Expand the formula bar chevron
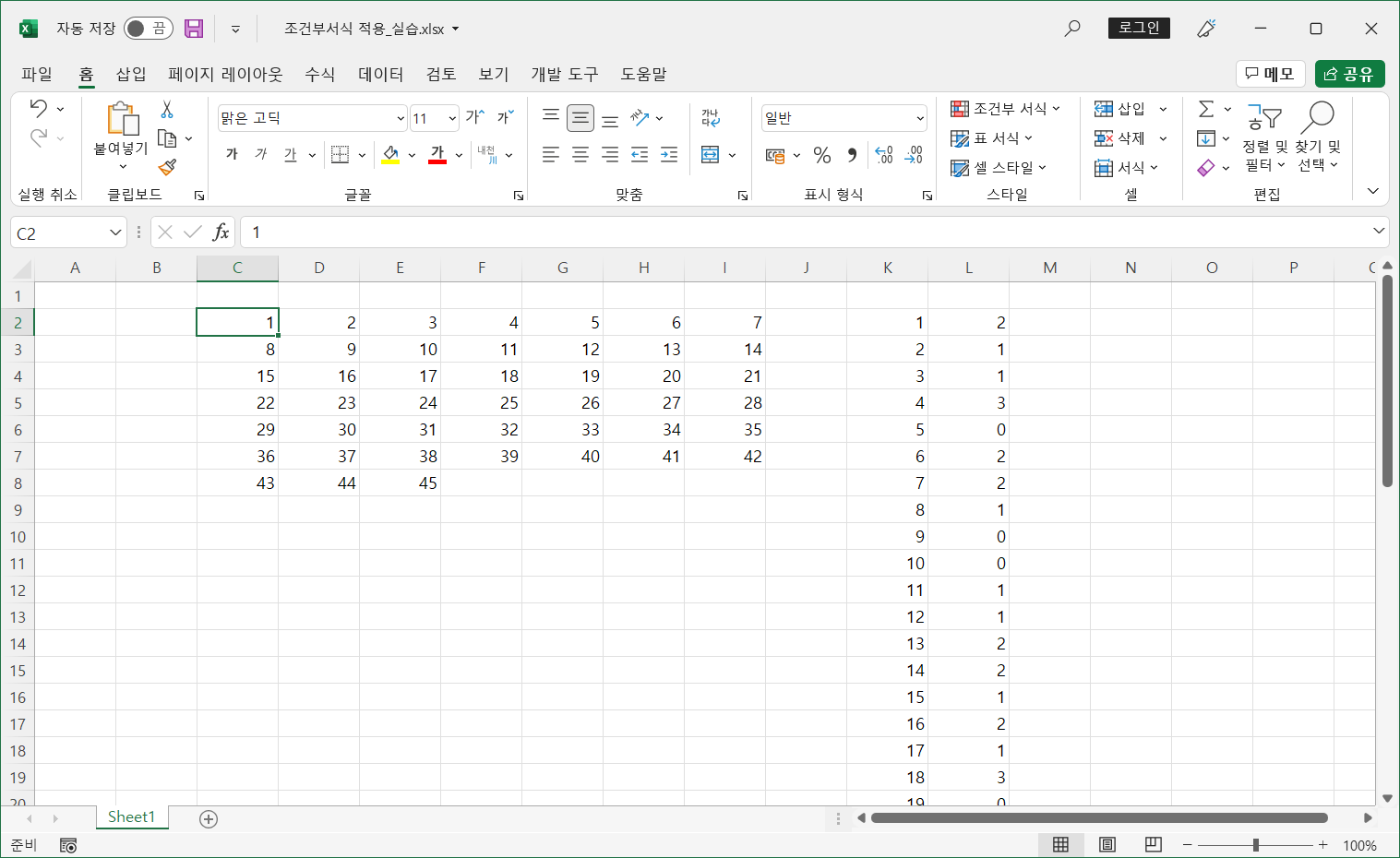Viewport: 1400px width, 858px height. [1379, 232]
